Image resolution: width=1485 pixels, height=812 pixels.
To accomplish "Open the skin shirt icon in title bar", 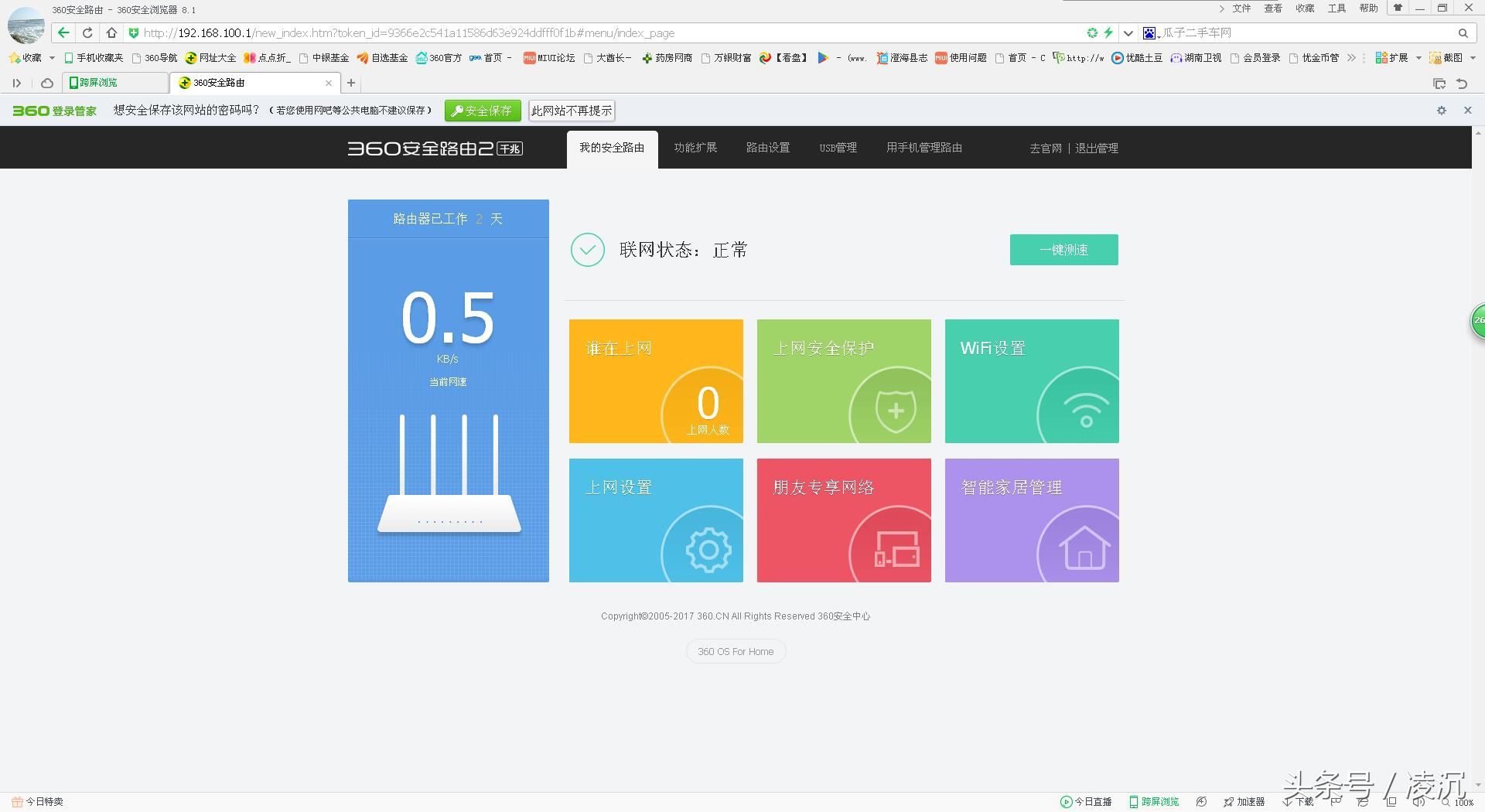I will click(x=1398, y=8).
